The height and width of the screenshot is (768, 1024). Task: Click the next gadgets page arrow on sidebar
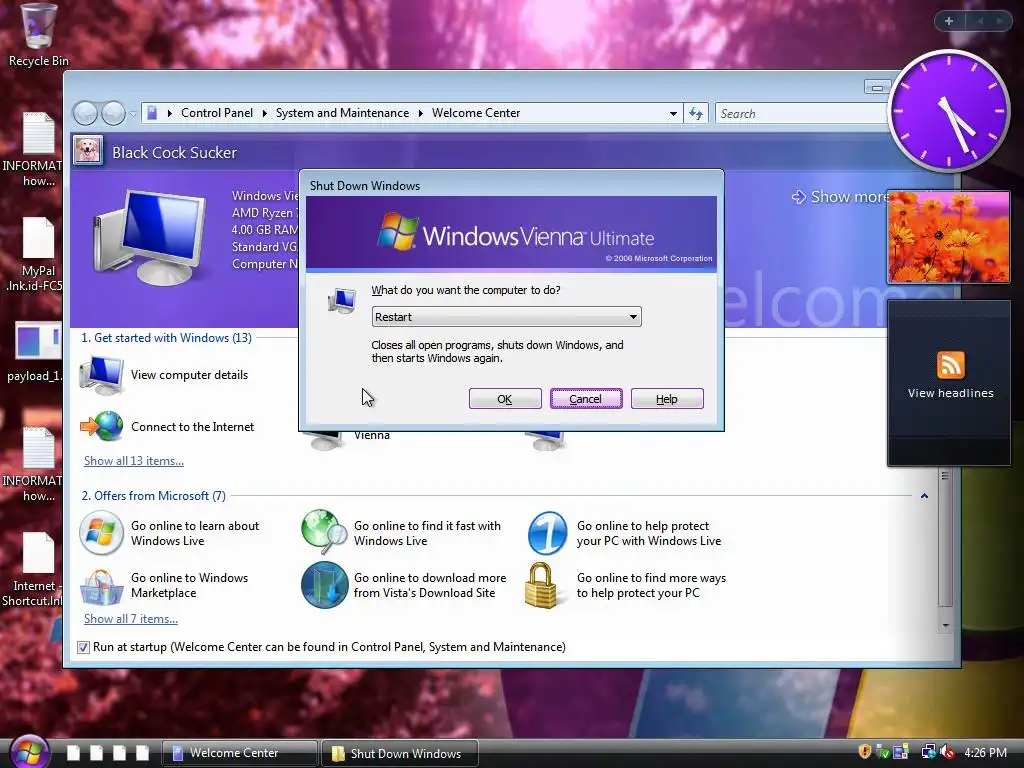(x=999, y=21)
